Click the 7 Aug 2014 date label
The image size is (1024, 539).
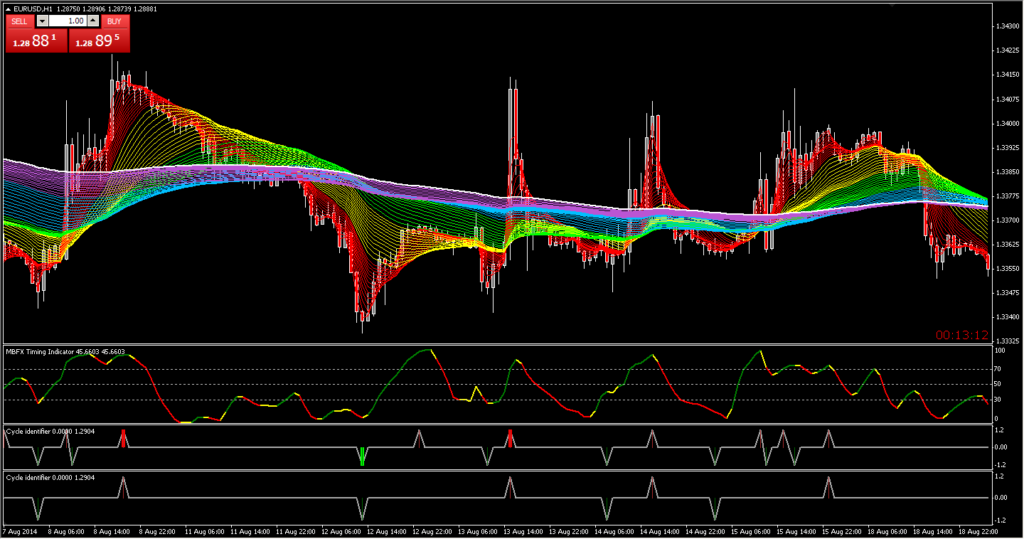[24, 532]
